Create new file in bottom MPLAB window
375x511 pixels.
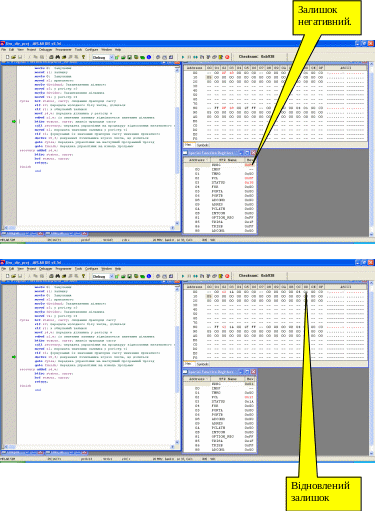click(x=8, y=276)
